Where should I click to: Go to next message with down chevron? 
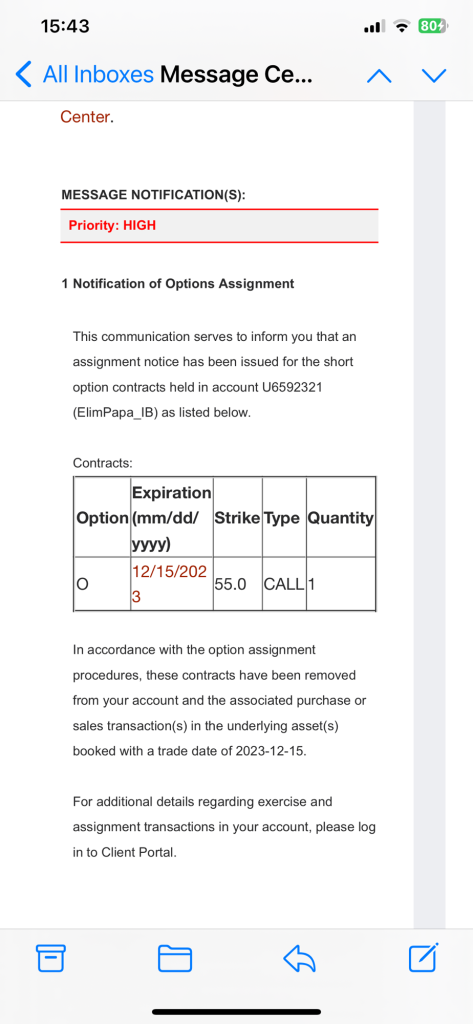434,76
